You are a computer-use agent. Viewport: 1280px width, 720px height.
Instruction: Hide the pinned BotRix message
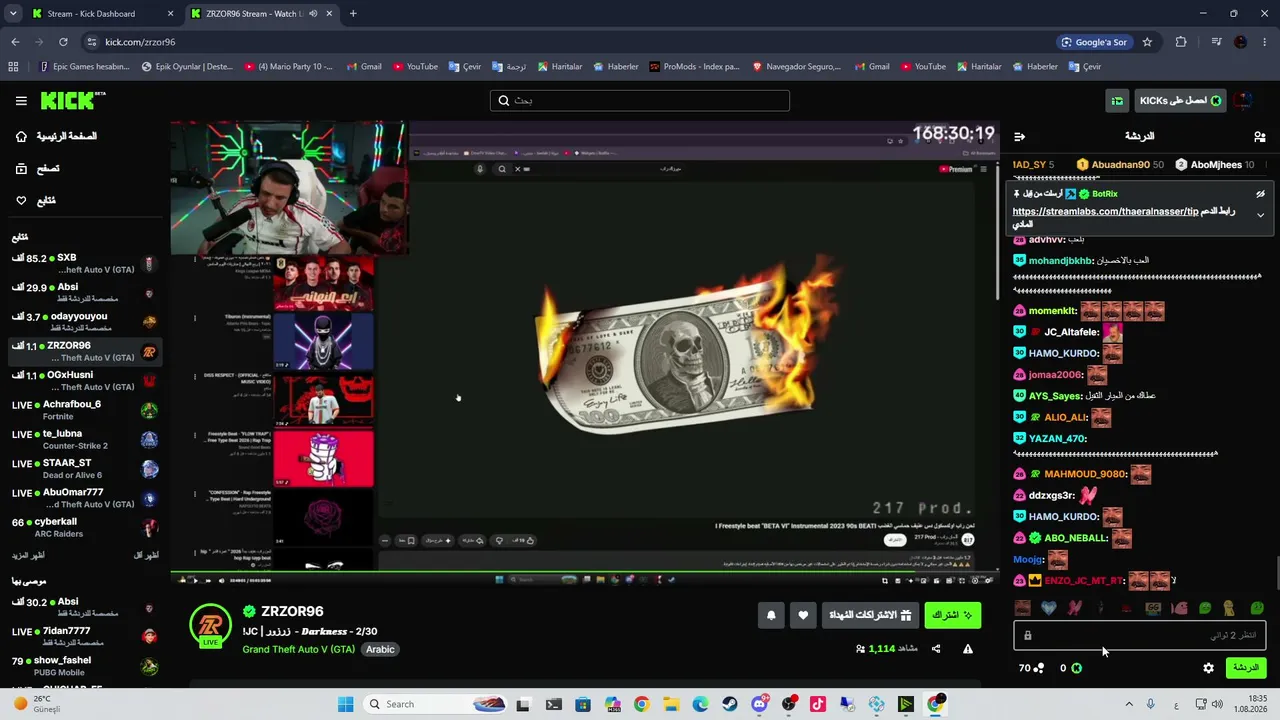pos(1260,194)
